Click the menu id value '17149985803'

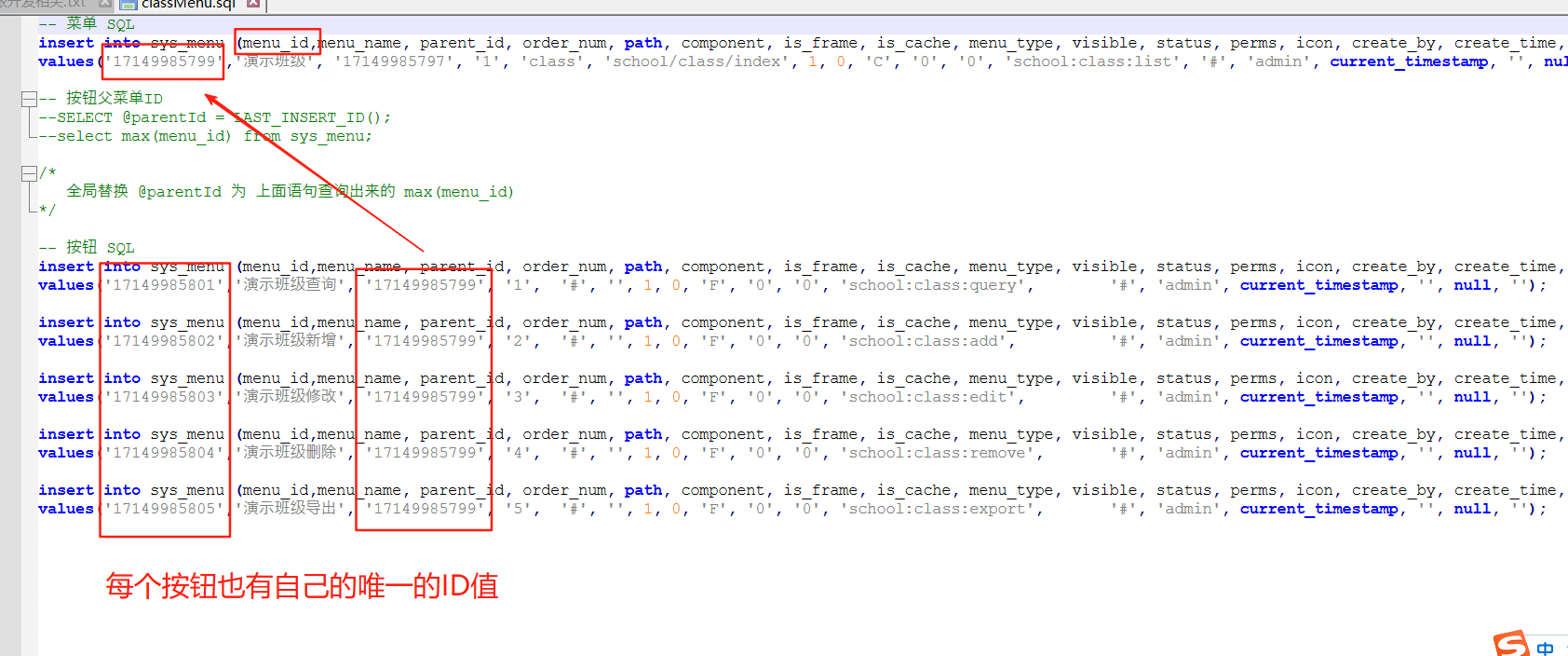(x=165, y=397)
